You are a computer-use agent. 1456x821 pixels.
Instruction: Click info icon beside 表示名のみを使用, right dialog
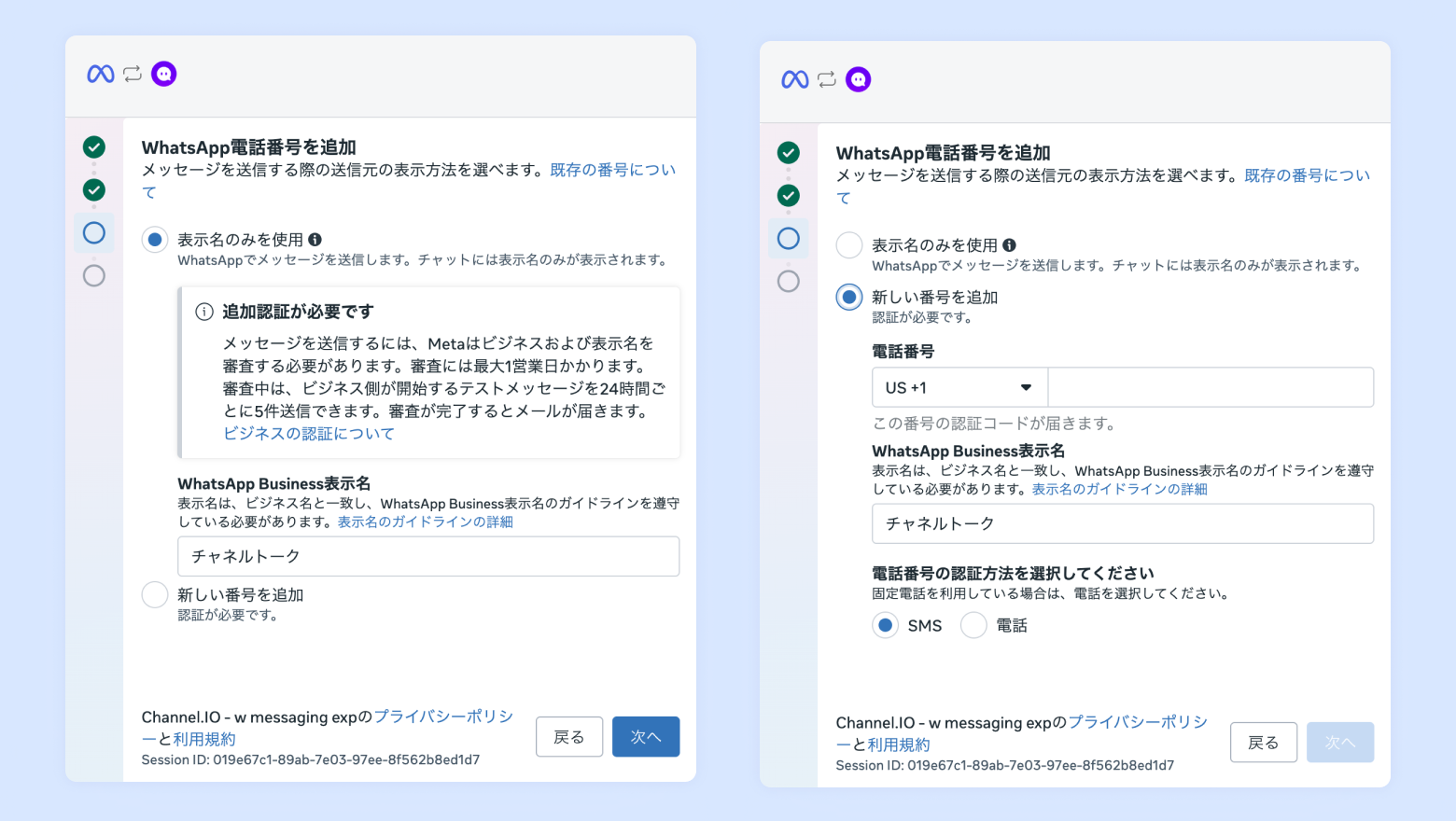[1010, 244]
